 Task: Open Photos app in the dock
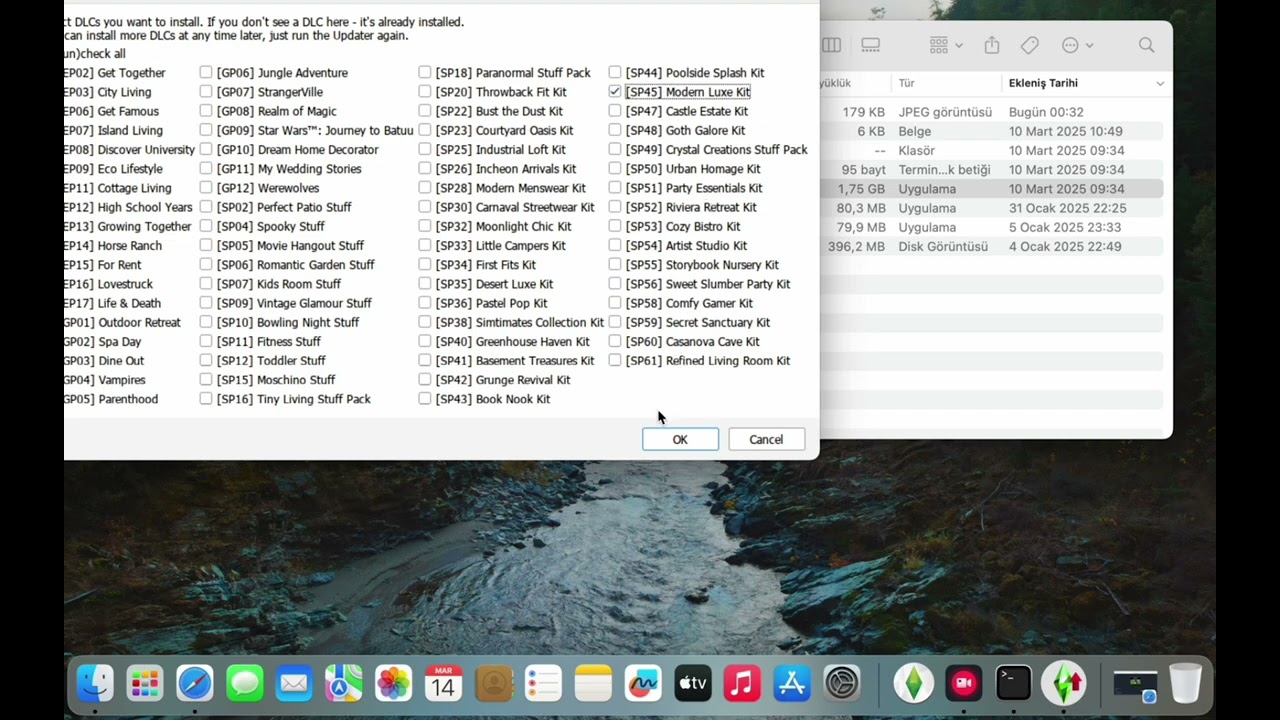tap(394, 684)
